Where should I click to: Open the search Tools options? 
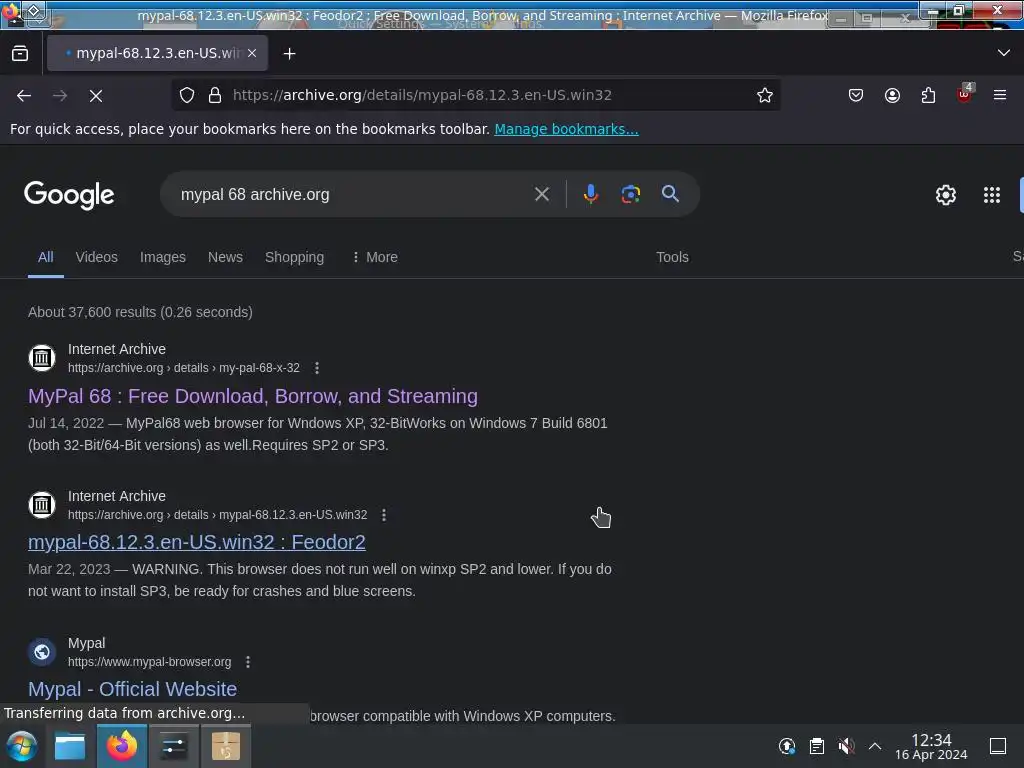click(672, 257)
